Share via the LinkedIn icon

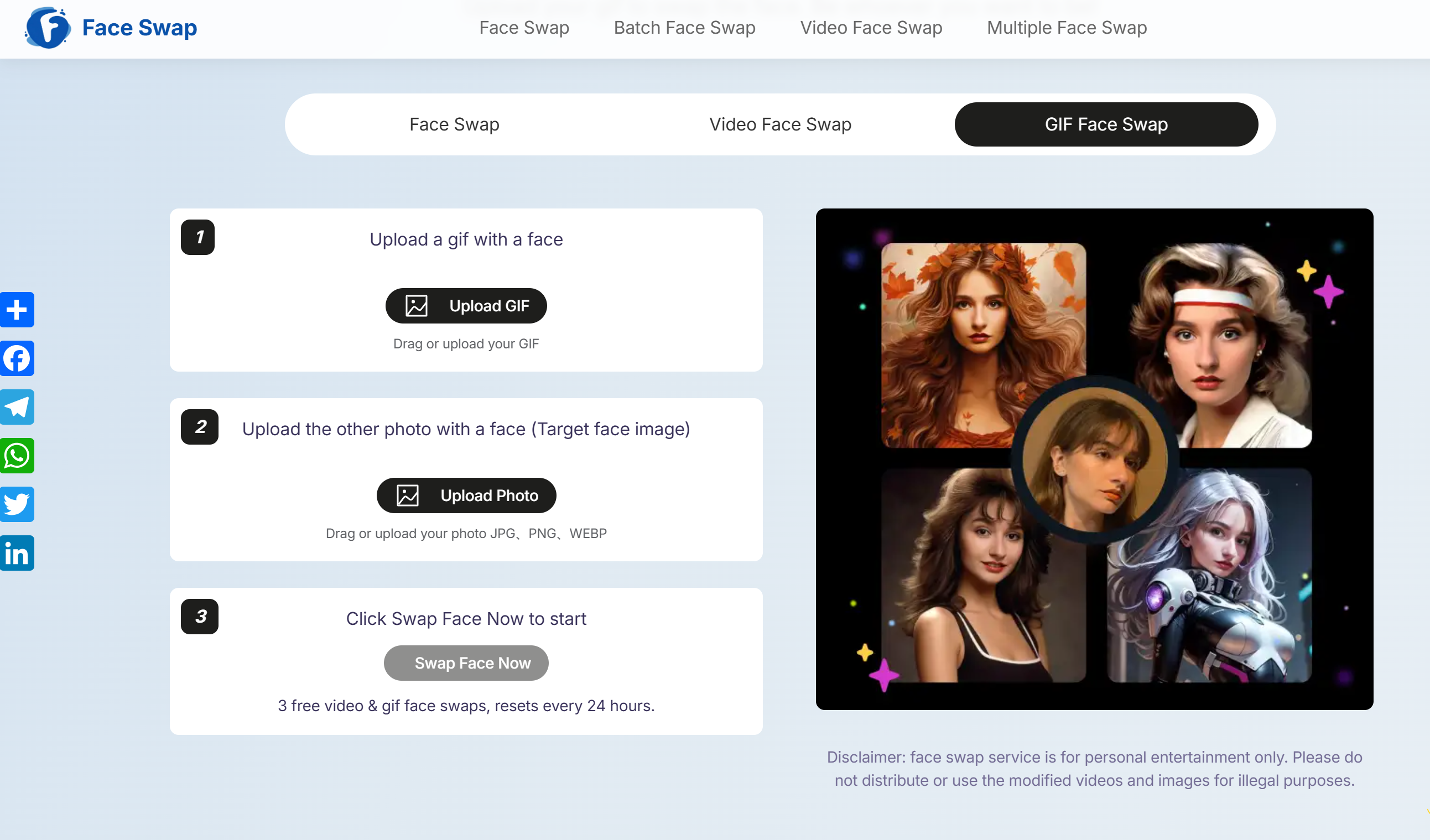pyautogui.click(x=17, y=553)
